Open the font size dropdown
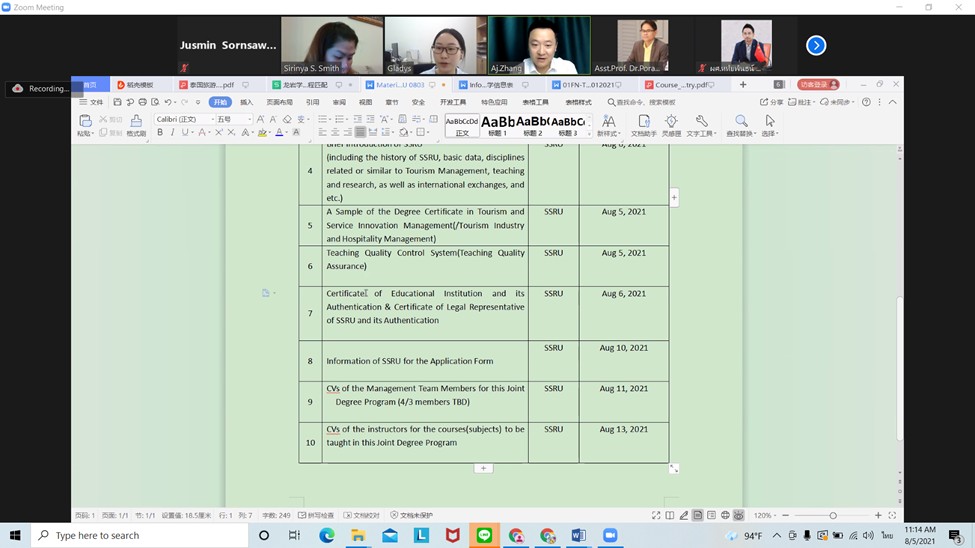 coord(249,119)
